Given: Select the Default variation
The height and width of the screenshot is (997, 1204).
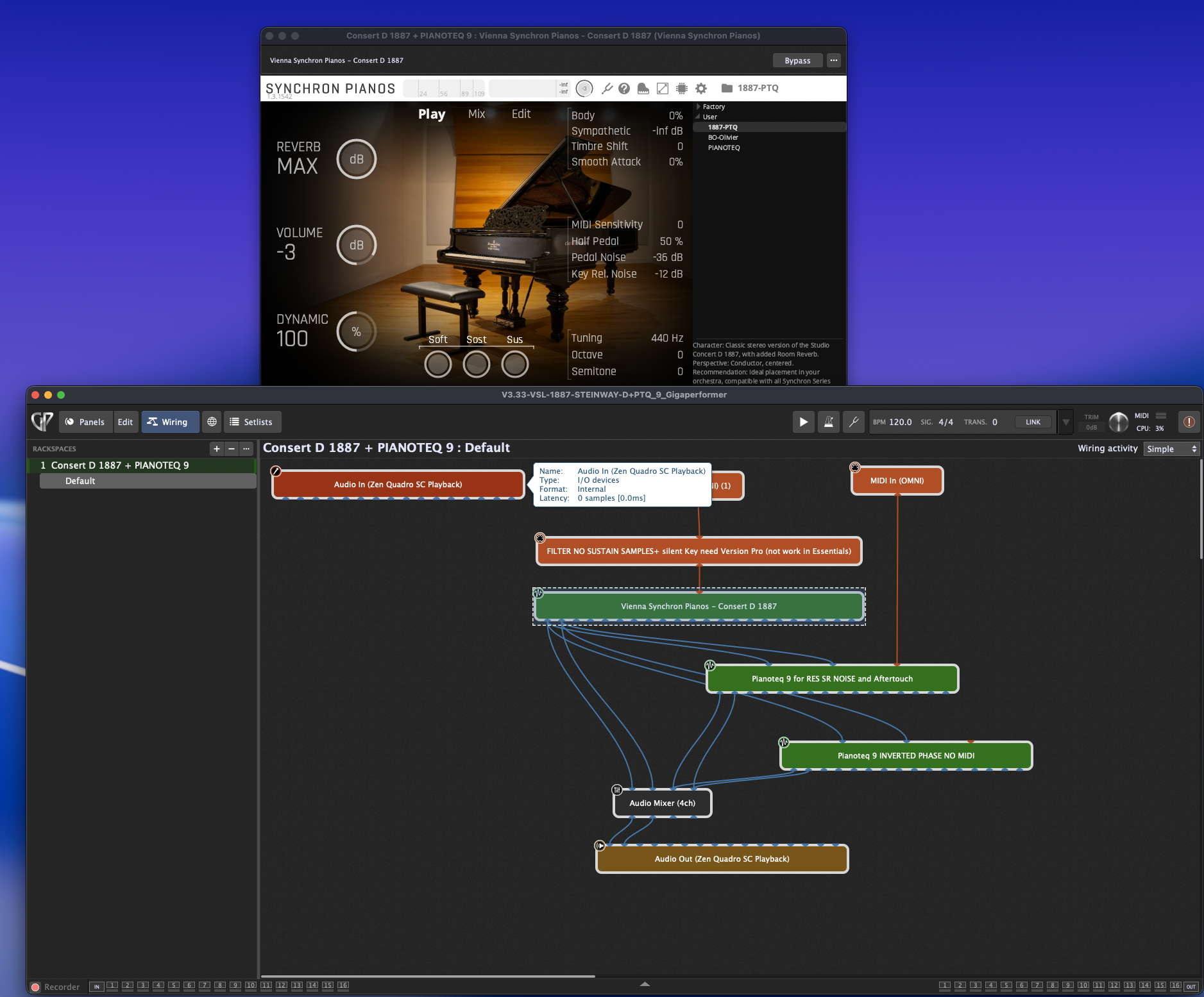Looking at the screenshot, I should click(x=148, y=481).
